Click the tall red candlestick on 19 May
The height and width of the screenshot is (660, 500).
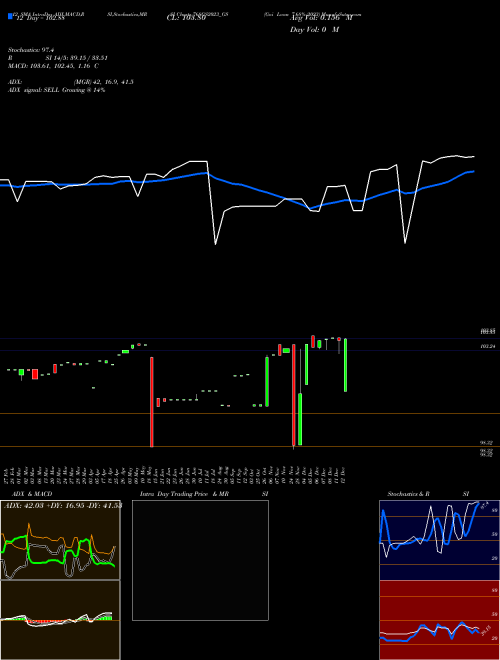(152, 402)
